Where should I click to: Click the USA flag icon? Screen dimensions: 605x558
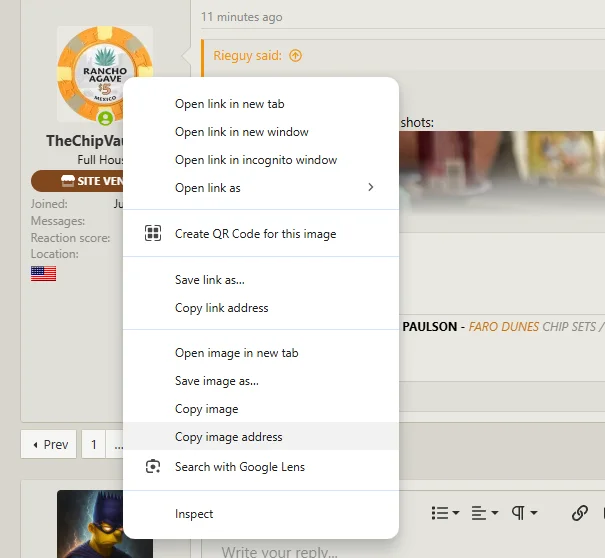pos(44,274)
